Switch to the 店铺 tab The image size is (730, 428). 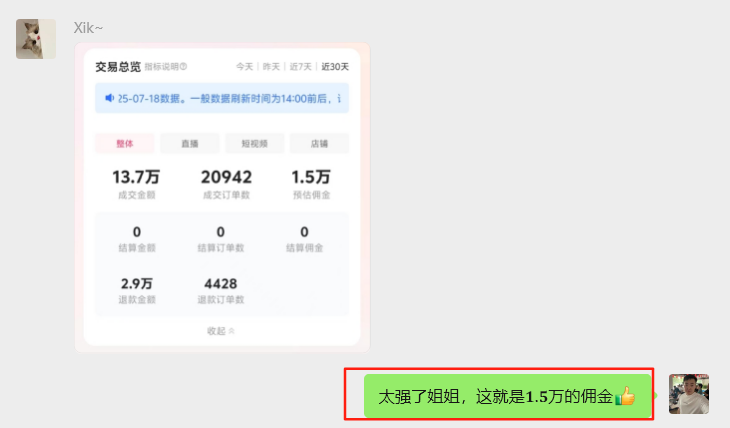pyautogui.click(x=319, y=143)
